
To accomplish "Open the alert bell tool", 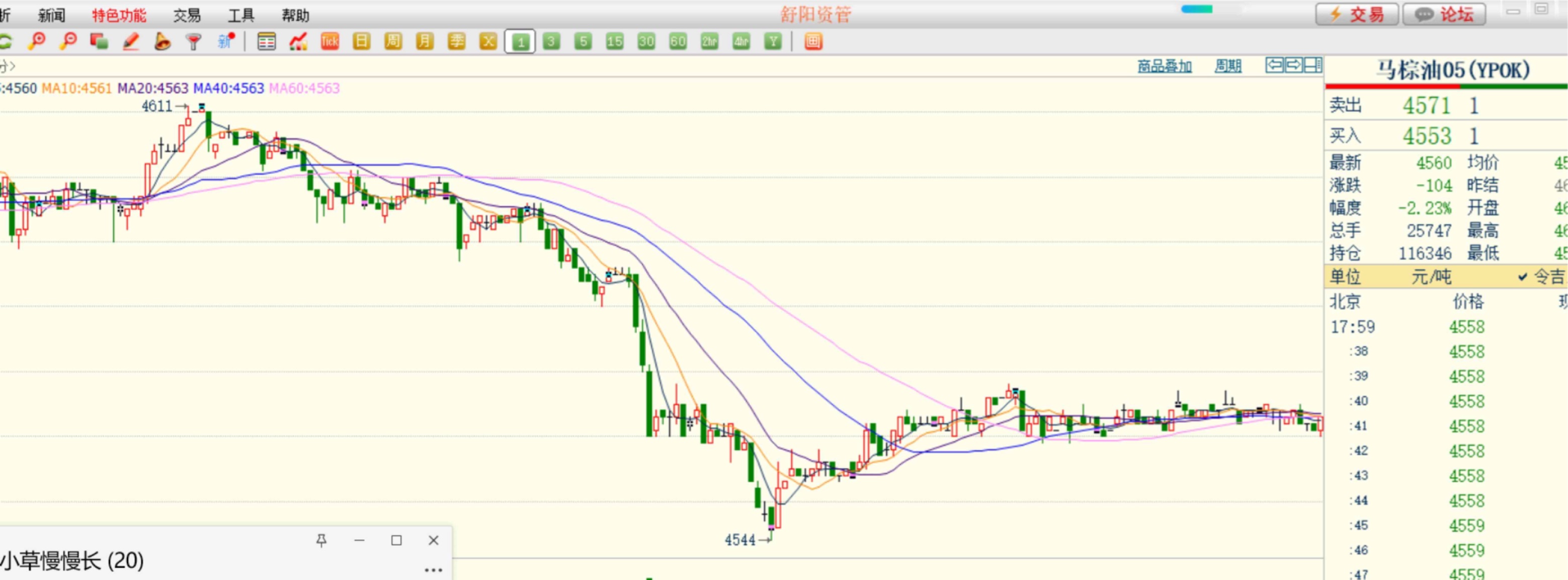I will click(162, 41).
